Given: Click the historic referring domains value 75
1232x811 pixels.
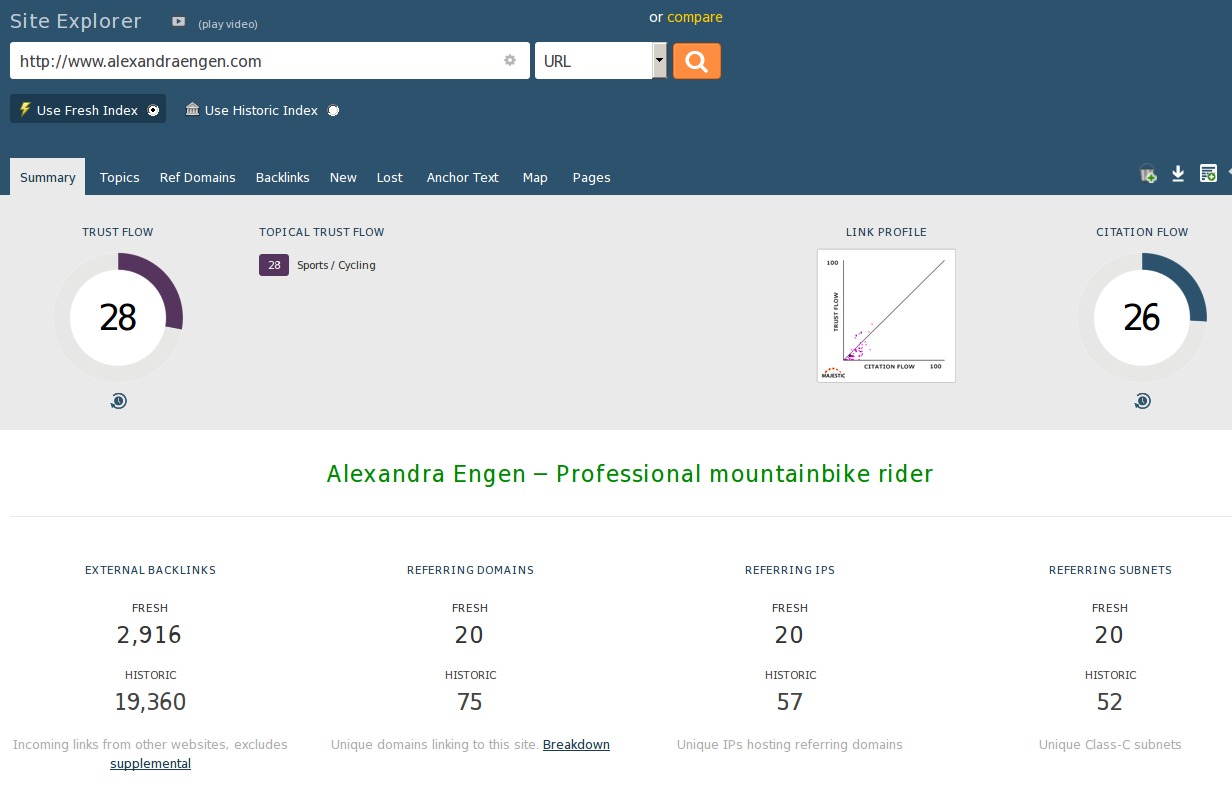Looking at the screenshot, I should coord(470,702).
